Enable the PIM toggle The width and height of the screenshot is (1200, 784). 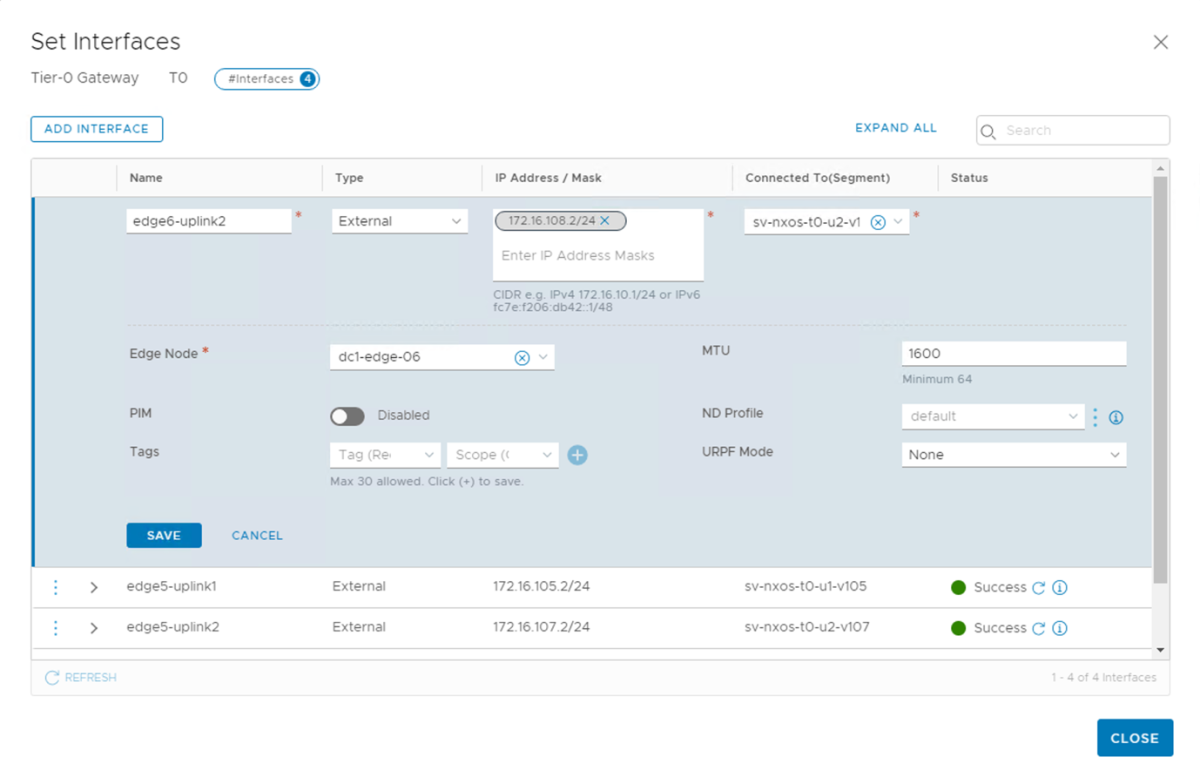pos(347,415)
